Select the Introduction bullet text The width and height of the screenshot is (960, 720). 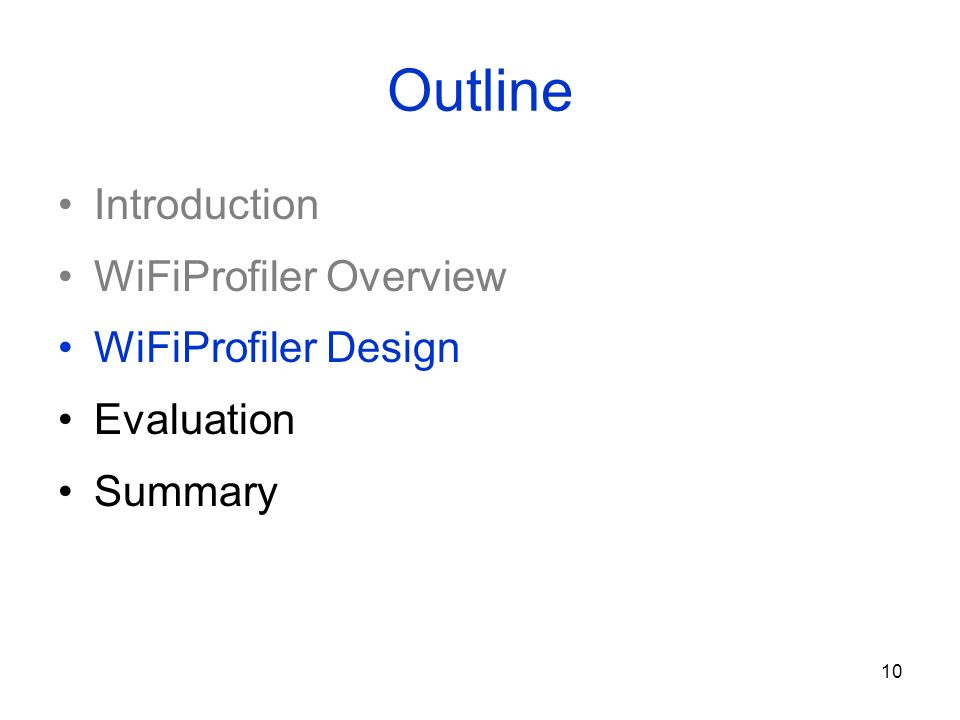point(206,204)
